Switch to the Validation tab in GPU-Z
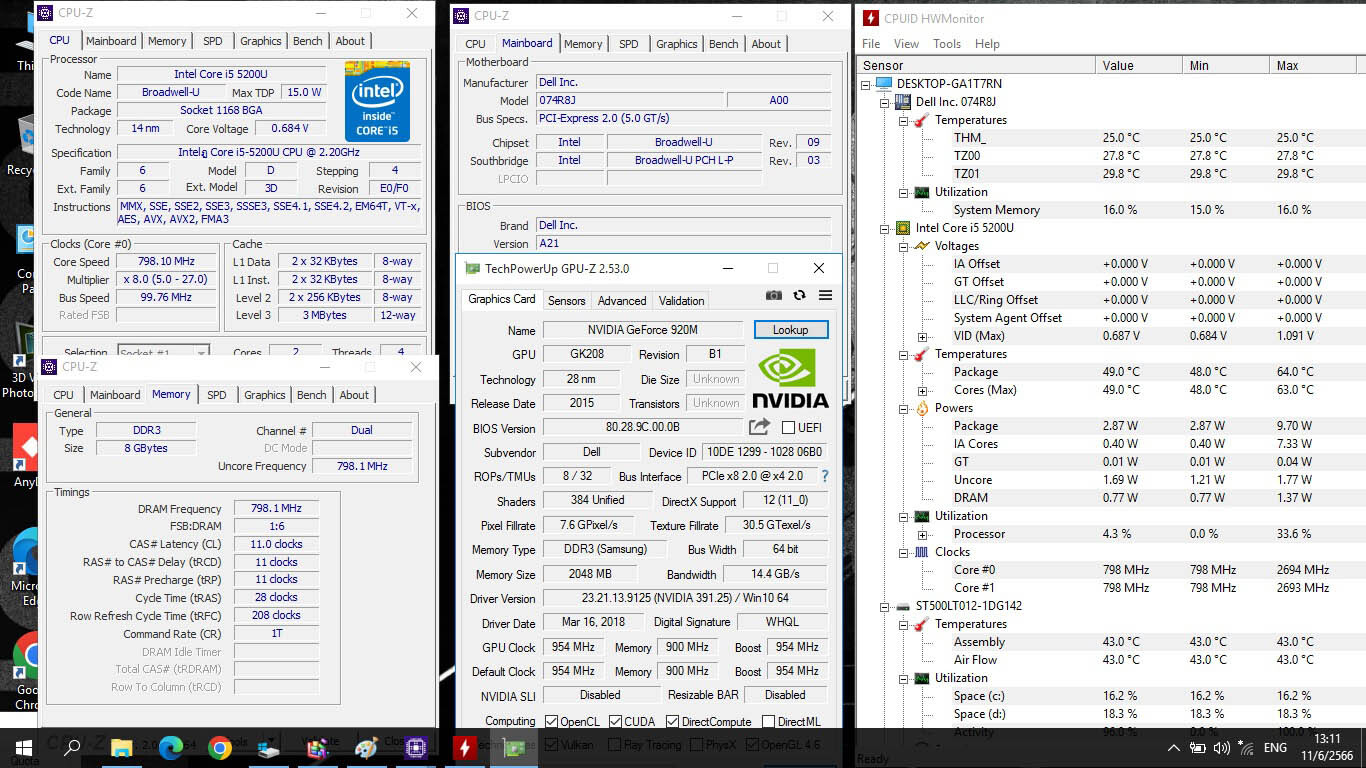The width and height of the screenshot is (1366, 768). click(682, 301)
